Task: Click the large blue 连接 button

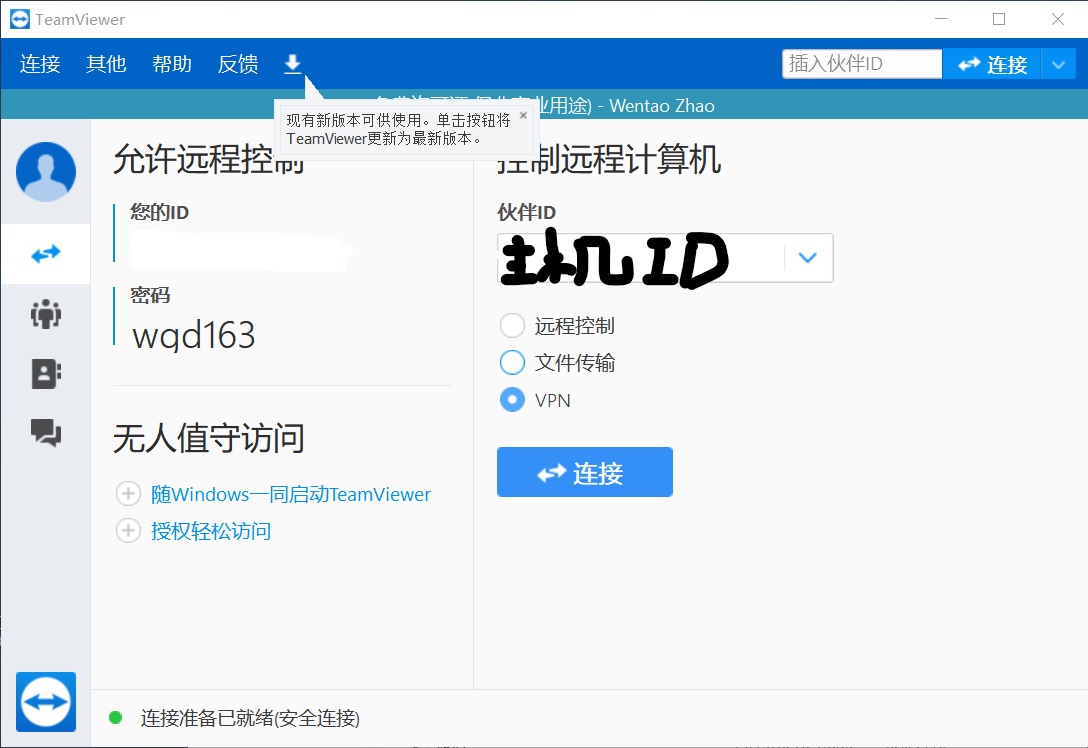Action: 585,472
